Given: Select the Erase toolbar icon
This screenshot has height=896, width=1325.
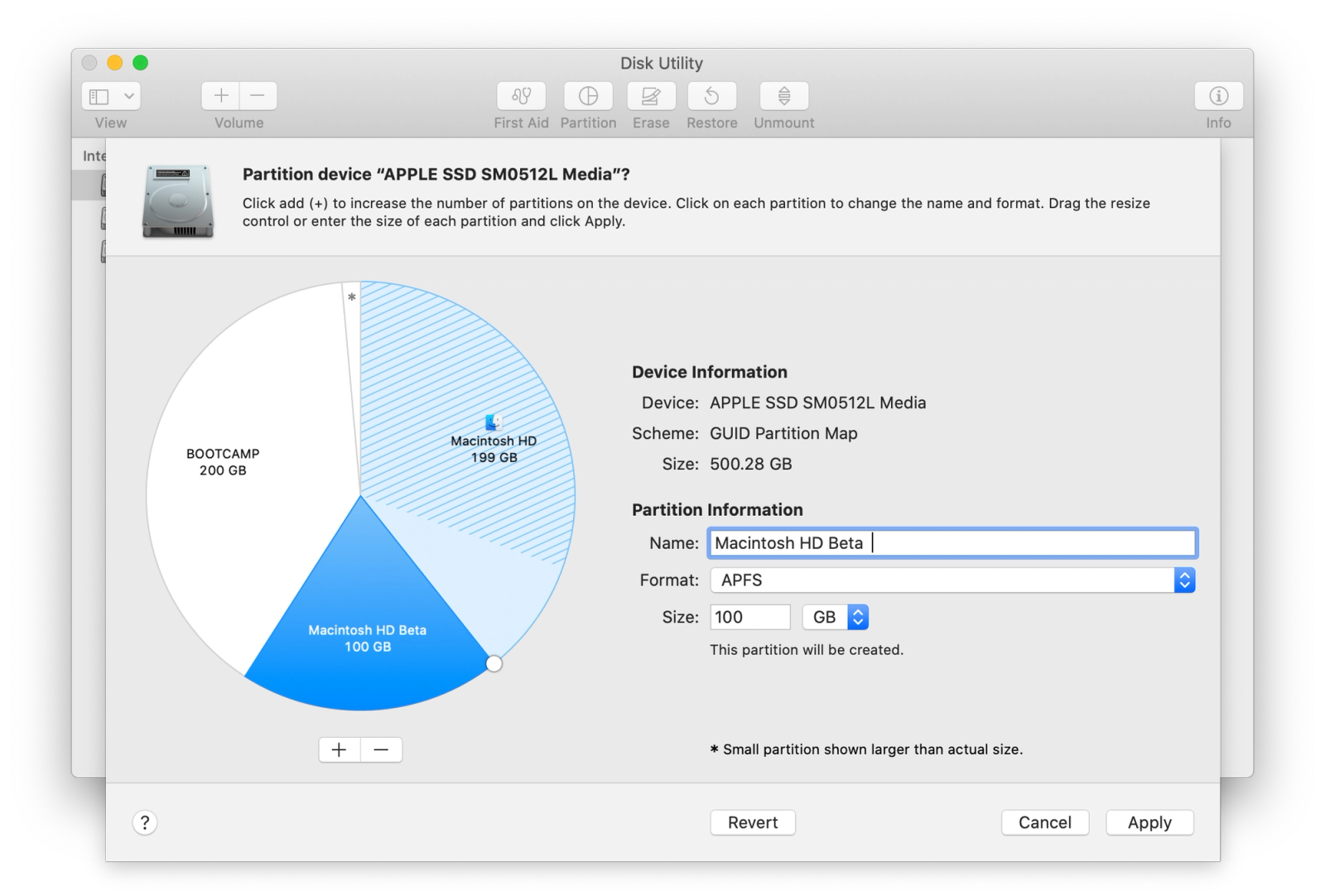Looking at the screenshot, I should coord(651,96).
